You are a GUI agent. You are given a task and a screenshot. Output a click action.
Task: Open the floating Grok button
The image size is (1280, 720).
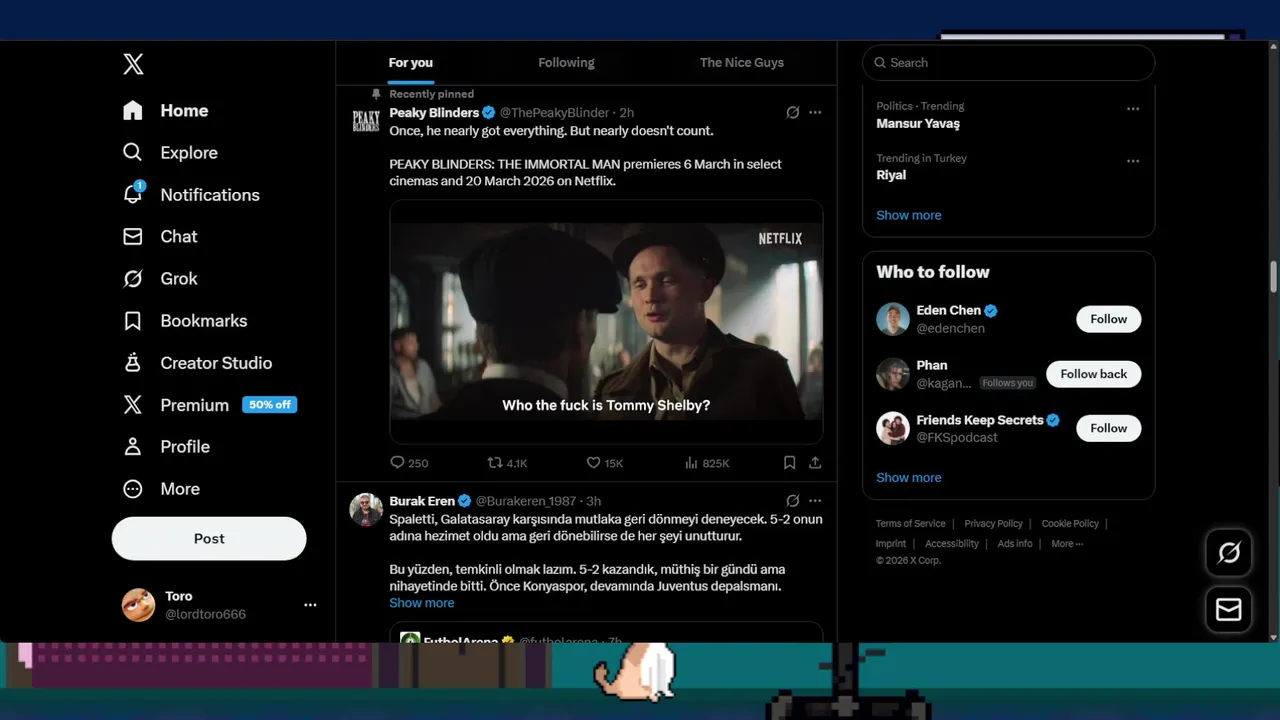click(1229, 552)
